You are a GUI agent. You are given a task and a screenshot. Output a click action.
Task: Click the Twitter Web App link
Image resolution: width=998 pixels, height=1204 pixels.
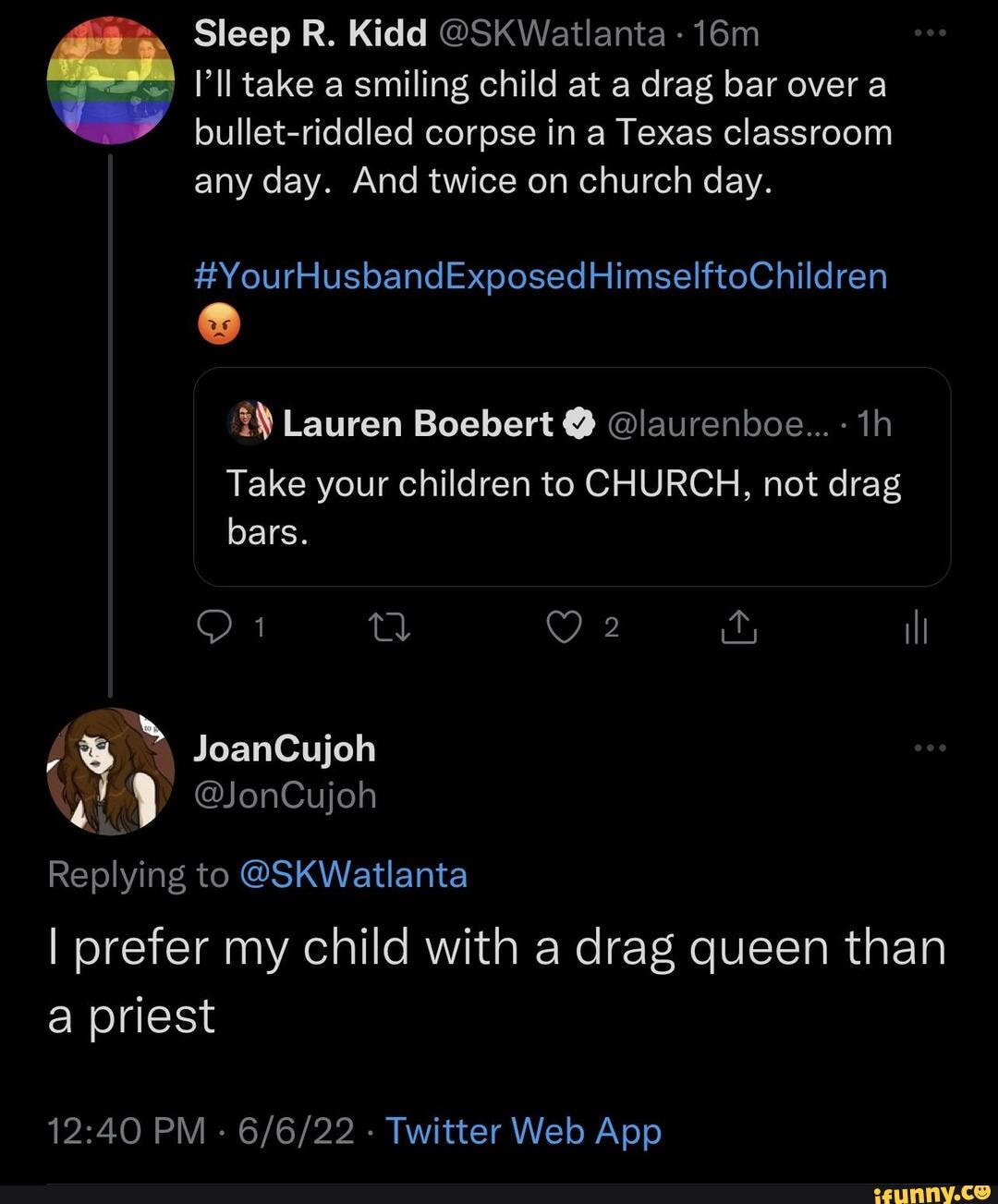pos(523,1131)
